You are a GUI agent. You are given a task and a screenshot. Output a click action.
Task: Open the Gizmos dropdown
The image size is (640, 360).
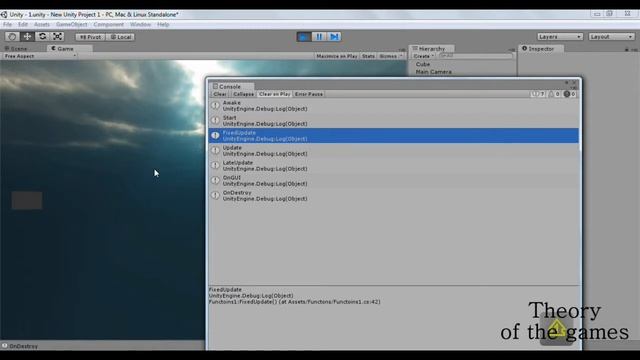coord(390,56)
